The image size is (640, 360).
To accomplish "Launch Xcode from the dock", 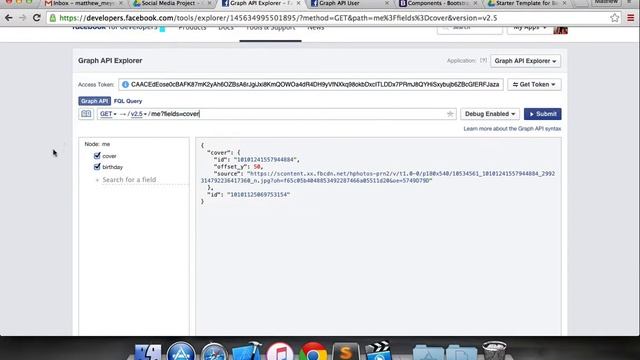I will [x=247, y=351].
